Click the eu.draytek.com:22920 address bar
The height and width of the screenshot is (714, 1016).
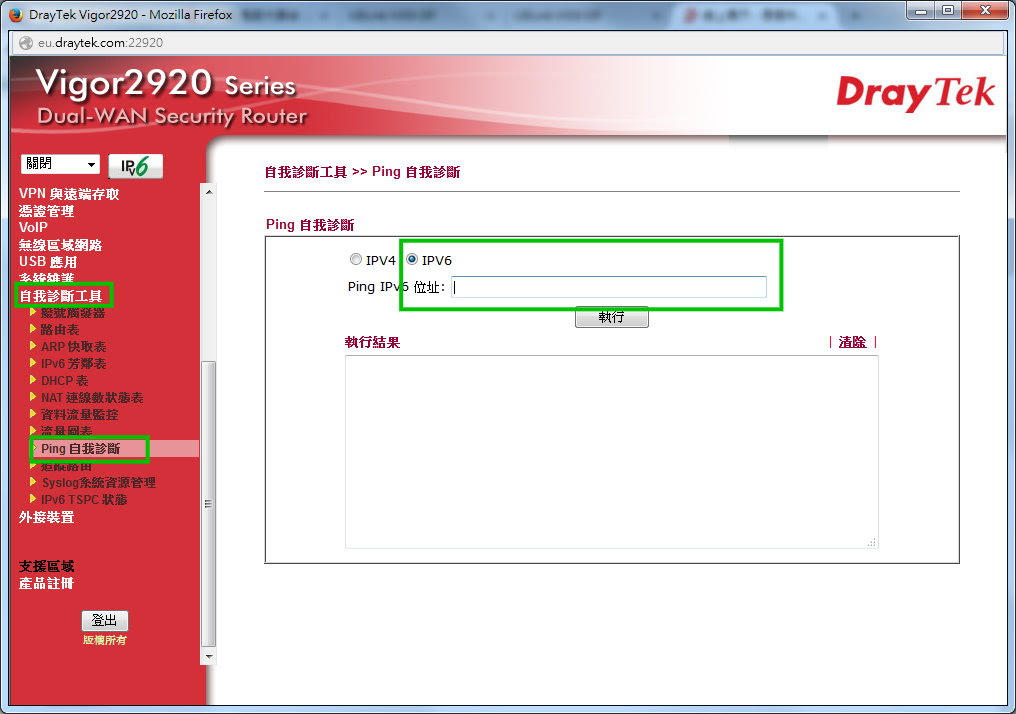[x=507, y=43]
